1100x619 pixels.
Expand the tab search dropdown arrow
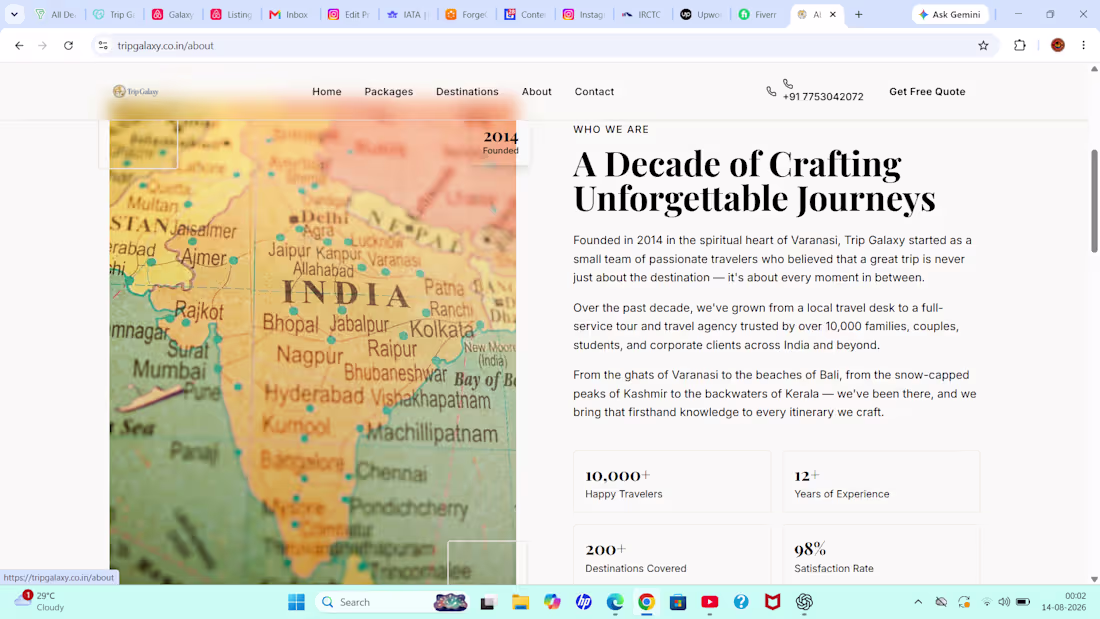coord(14,14)
